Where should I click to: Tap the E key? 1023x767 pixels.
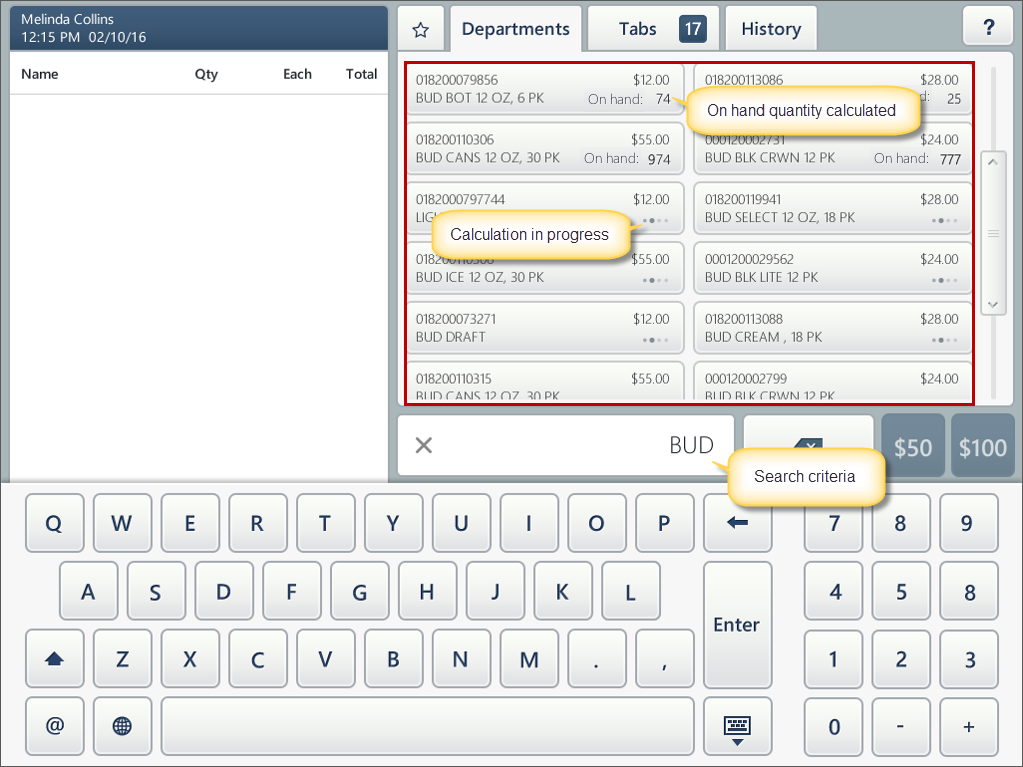coord(190,522)
